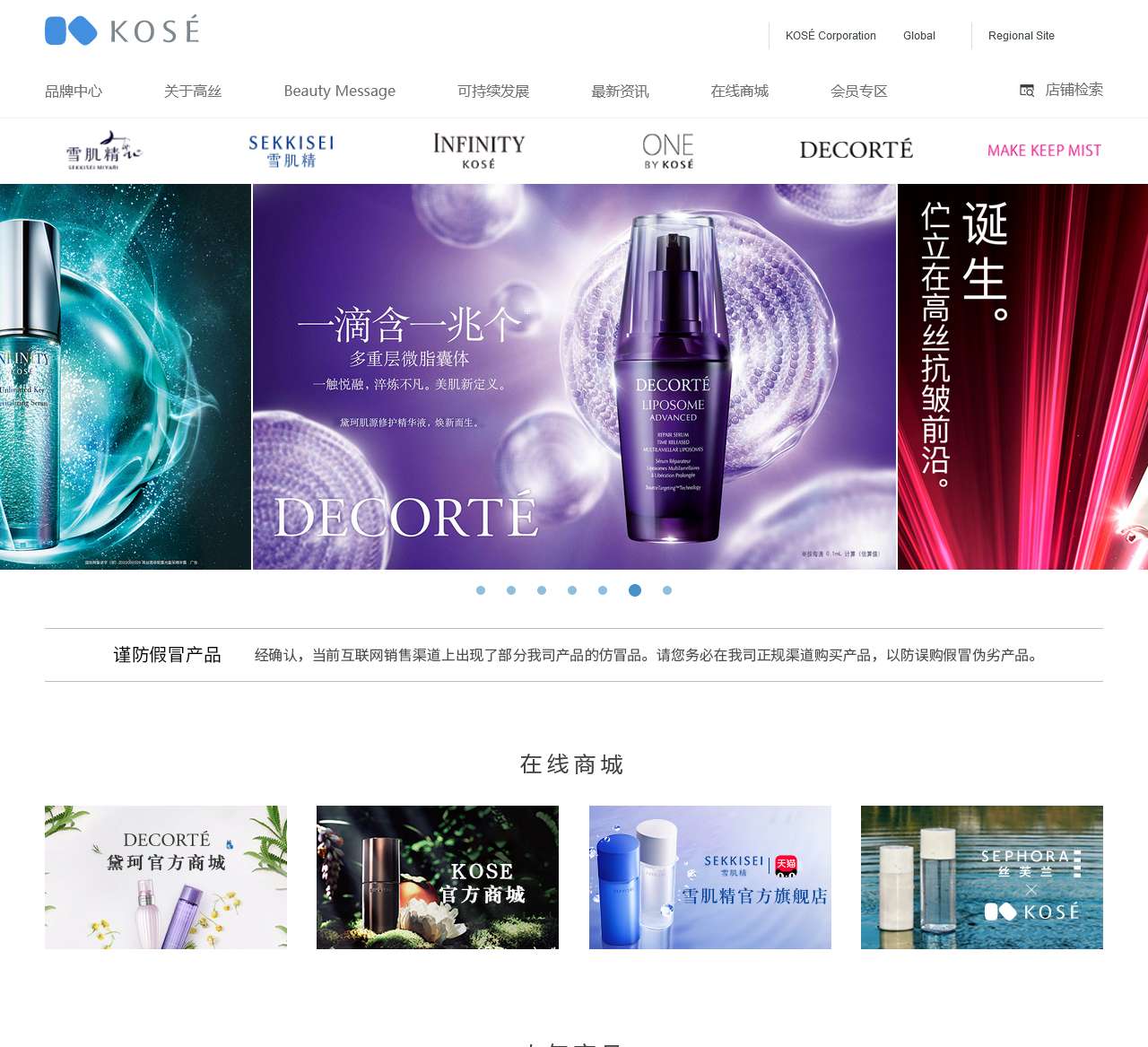Open the INFINITY KOSÉ brand logo
This screenshot has width=1148, height=1047.
(x=479, y=151)
